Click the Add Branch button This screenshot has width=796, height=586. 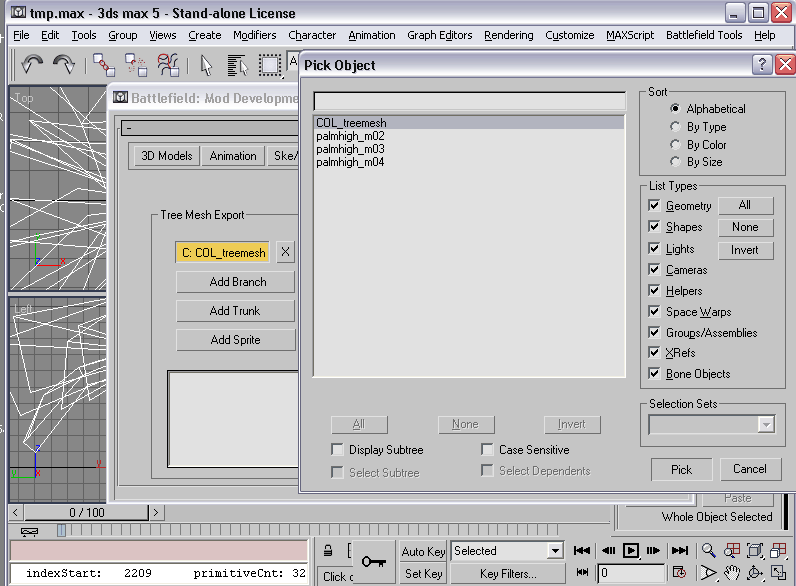coord(236,282)
